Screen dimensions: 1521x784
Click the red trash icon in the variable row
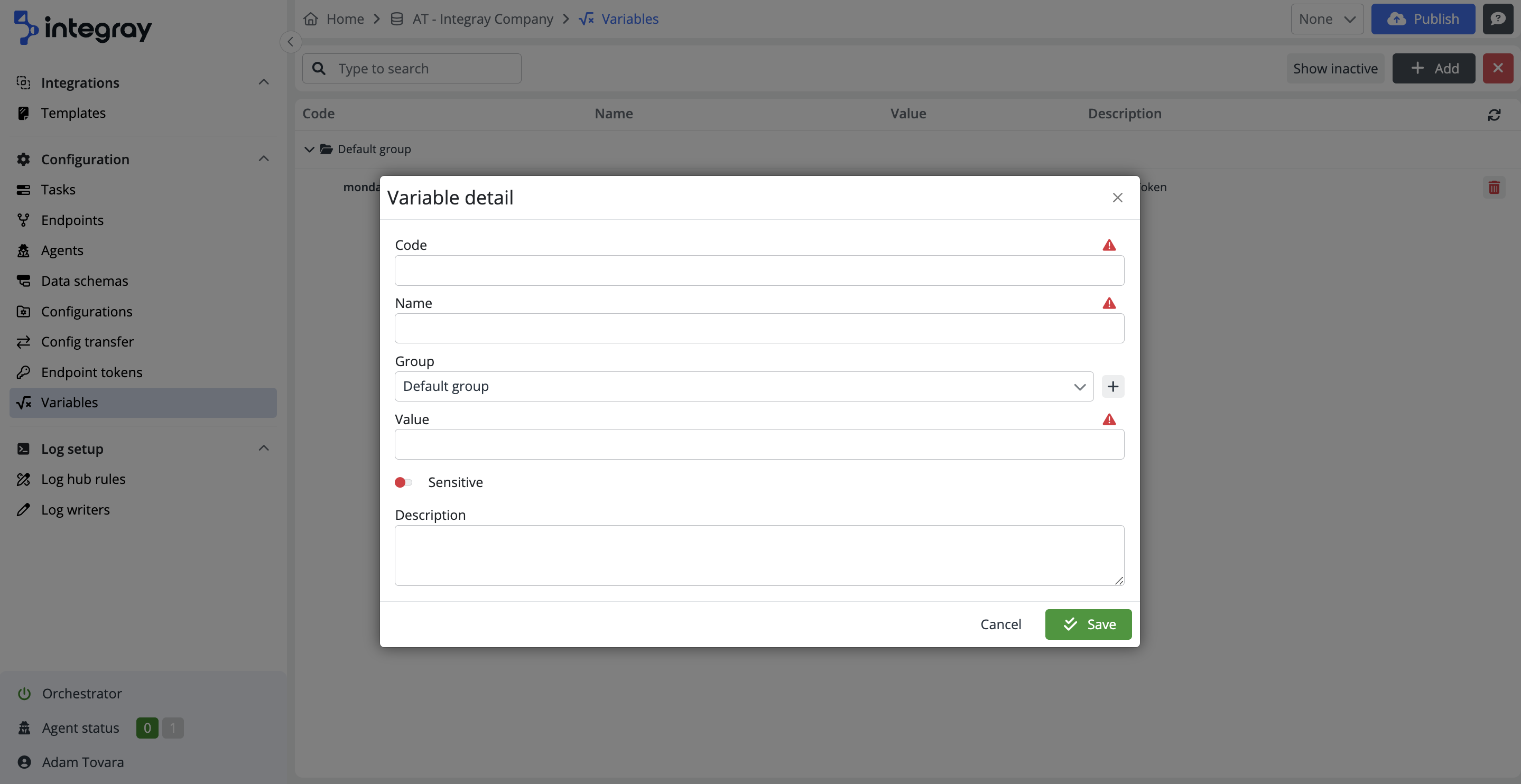pos(1494,188)
